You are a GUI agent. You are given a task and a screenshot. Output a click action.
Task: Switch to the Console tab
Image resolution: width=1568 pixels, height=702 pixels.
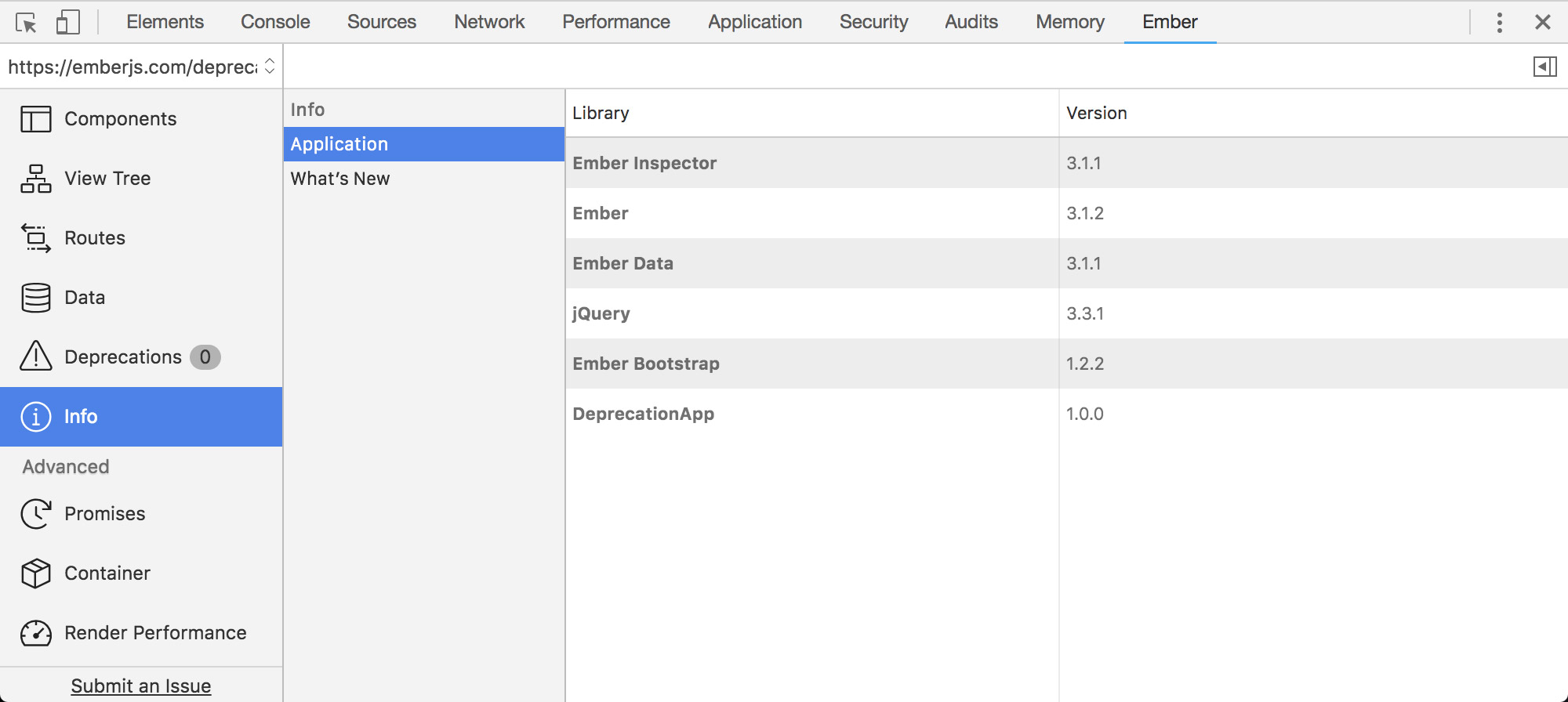(x=275, y=22)
